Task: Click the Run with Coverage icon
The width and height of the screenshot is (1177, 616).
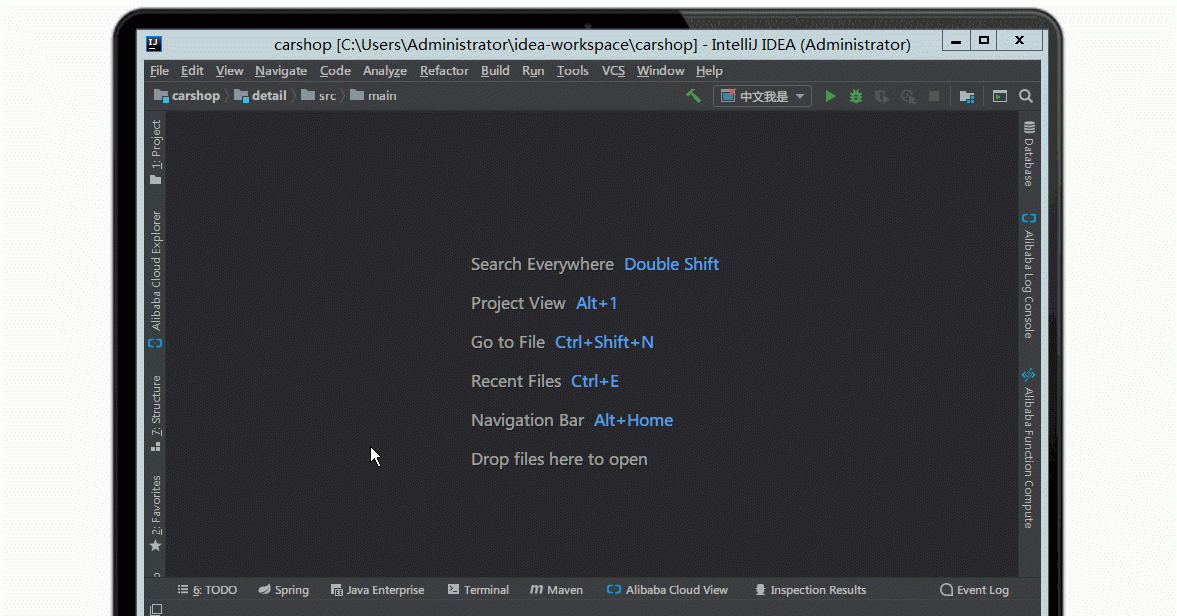Action: point(882,96)
